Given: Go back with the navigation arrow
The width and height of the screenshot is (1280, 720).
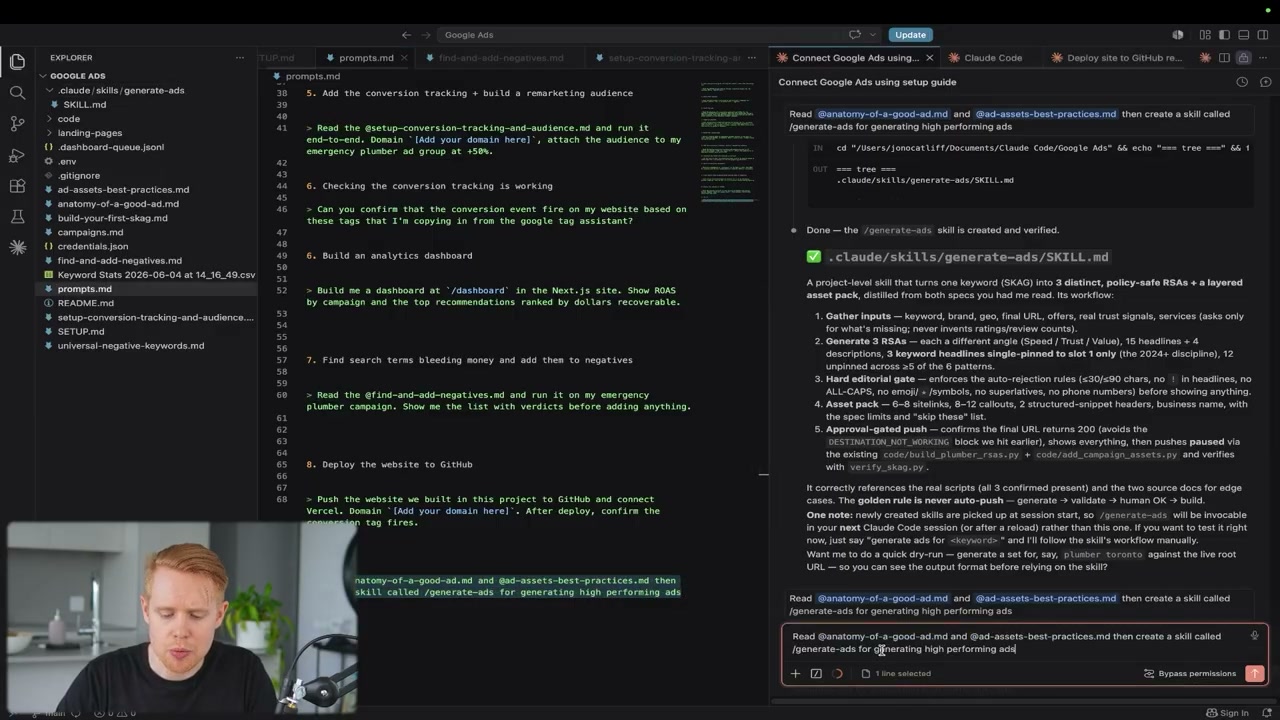Looking at the screenshot, I should [x=406, y=35].
